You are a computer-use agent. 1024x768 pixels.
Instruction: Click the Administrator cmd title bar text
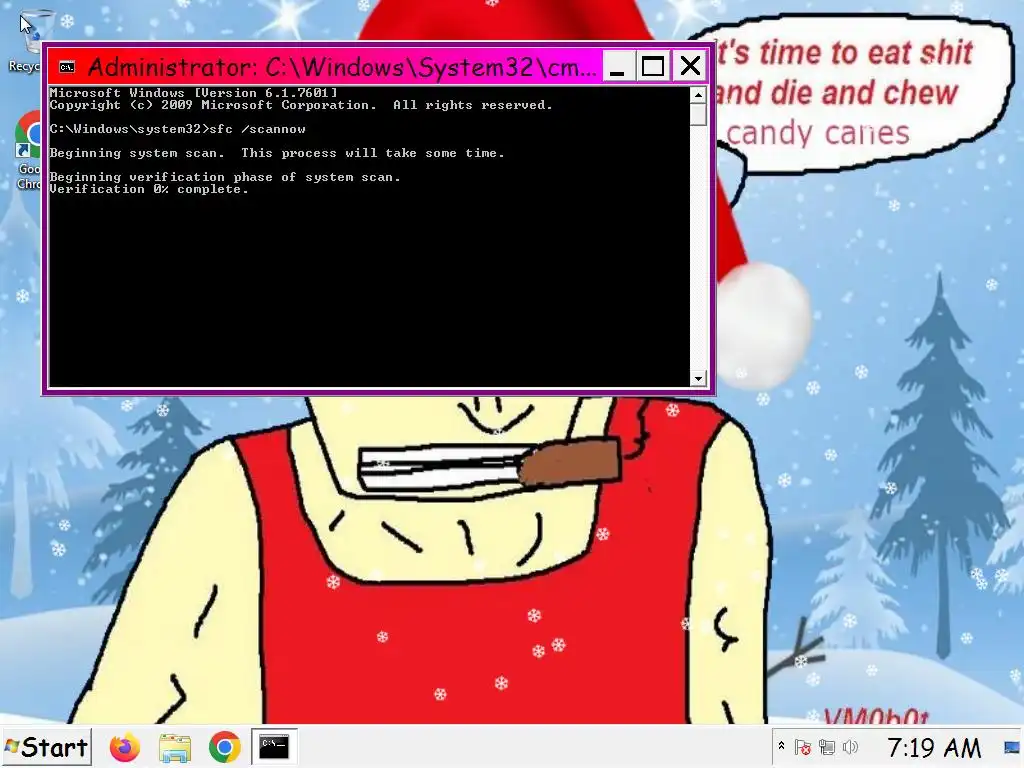pyautogui.click(x=342, y=67)
